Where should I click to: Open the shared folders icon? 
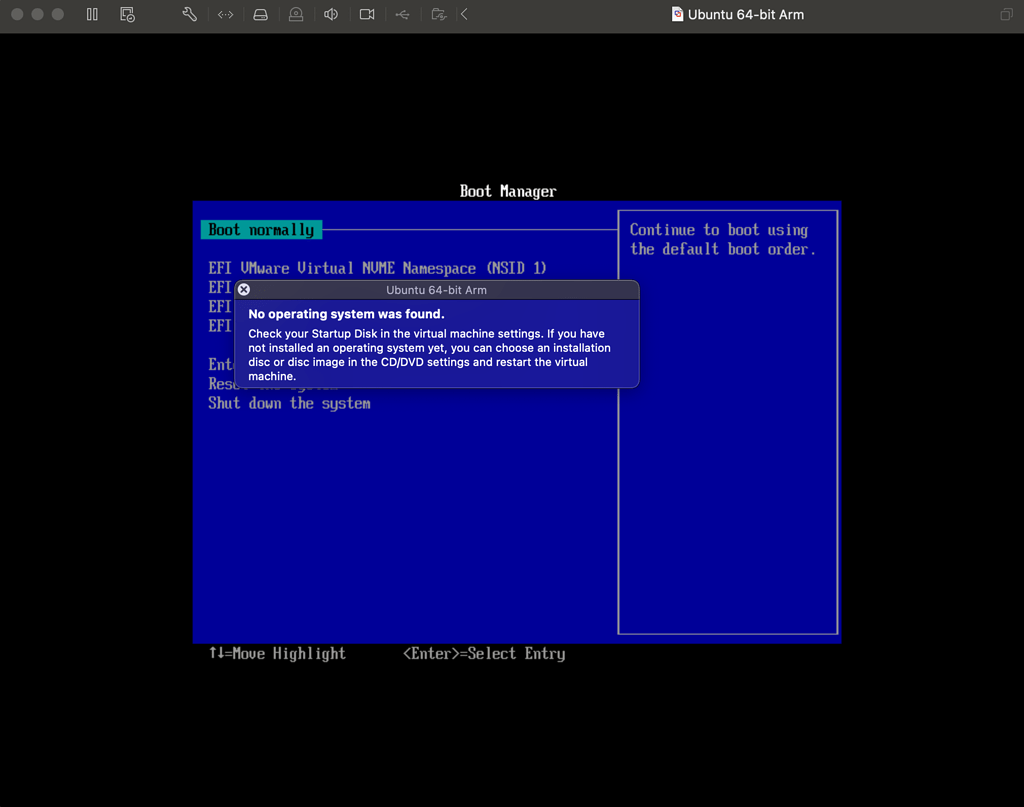[x=438, y=15]
